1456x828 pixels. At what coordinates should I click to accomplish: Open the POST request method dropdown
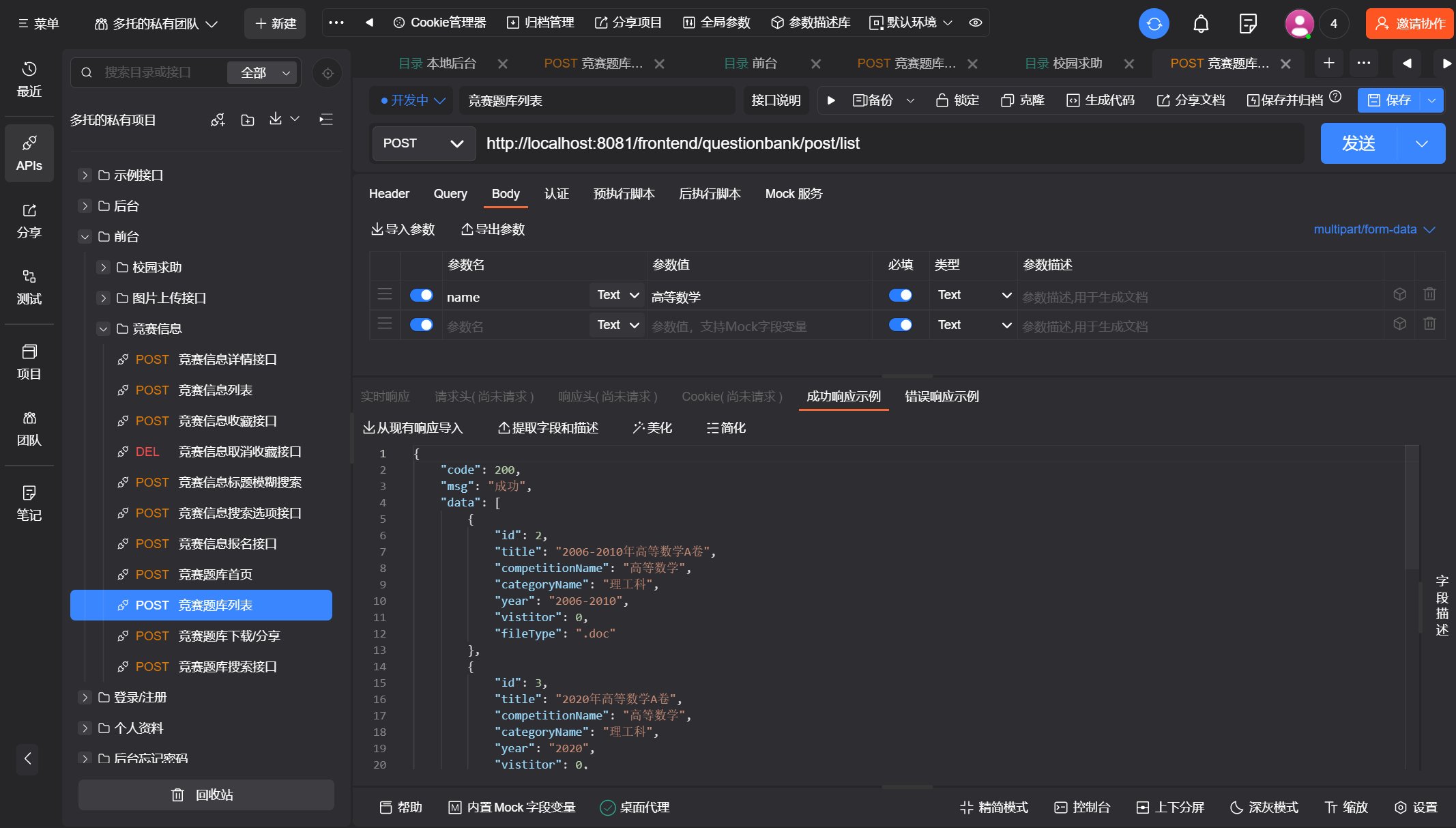point(423,143)
